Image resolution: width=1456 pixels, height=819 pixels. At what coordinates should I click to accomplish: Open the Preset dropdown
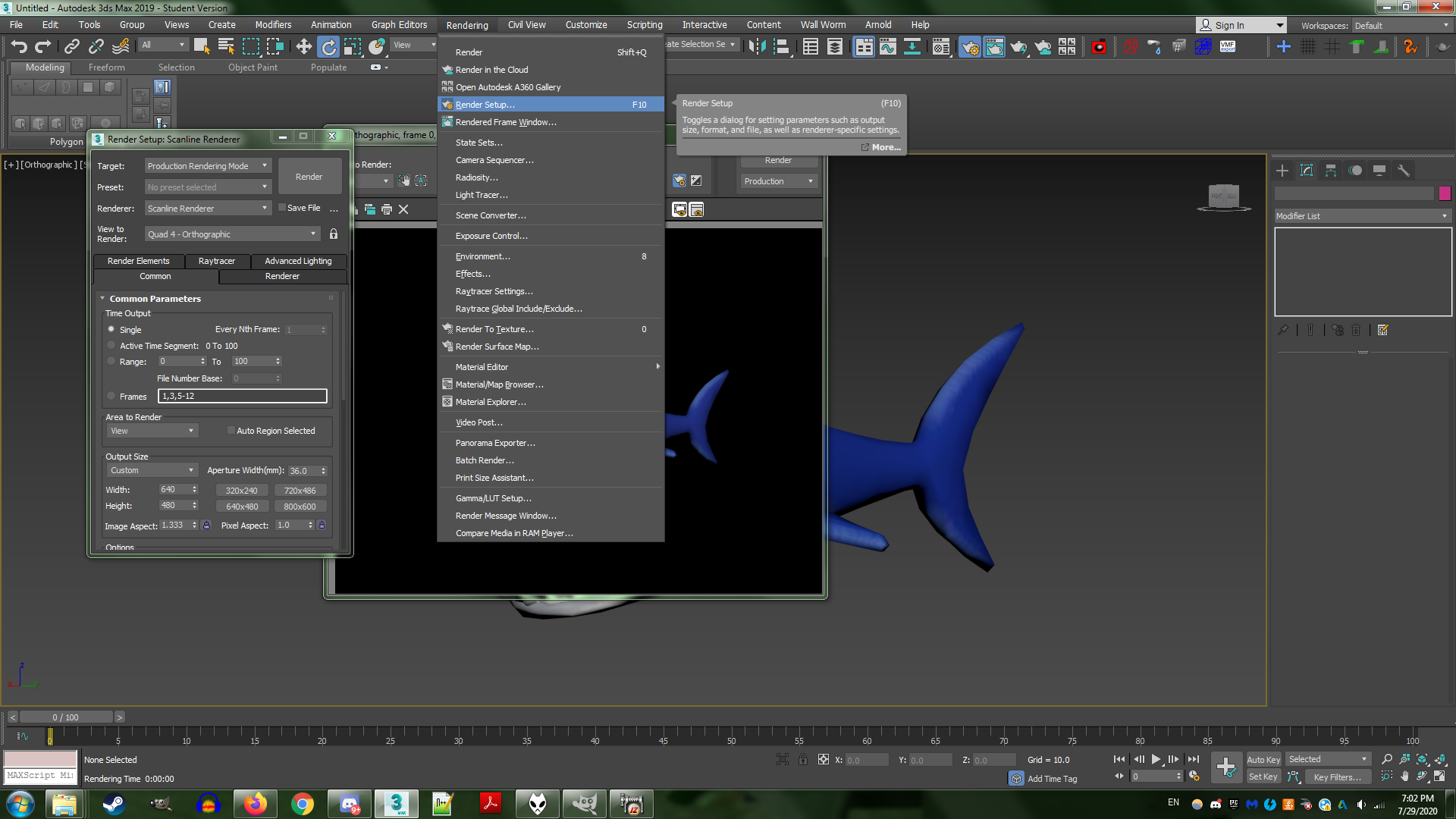tap(207, 187)
